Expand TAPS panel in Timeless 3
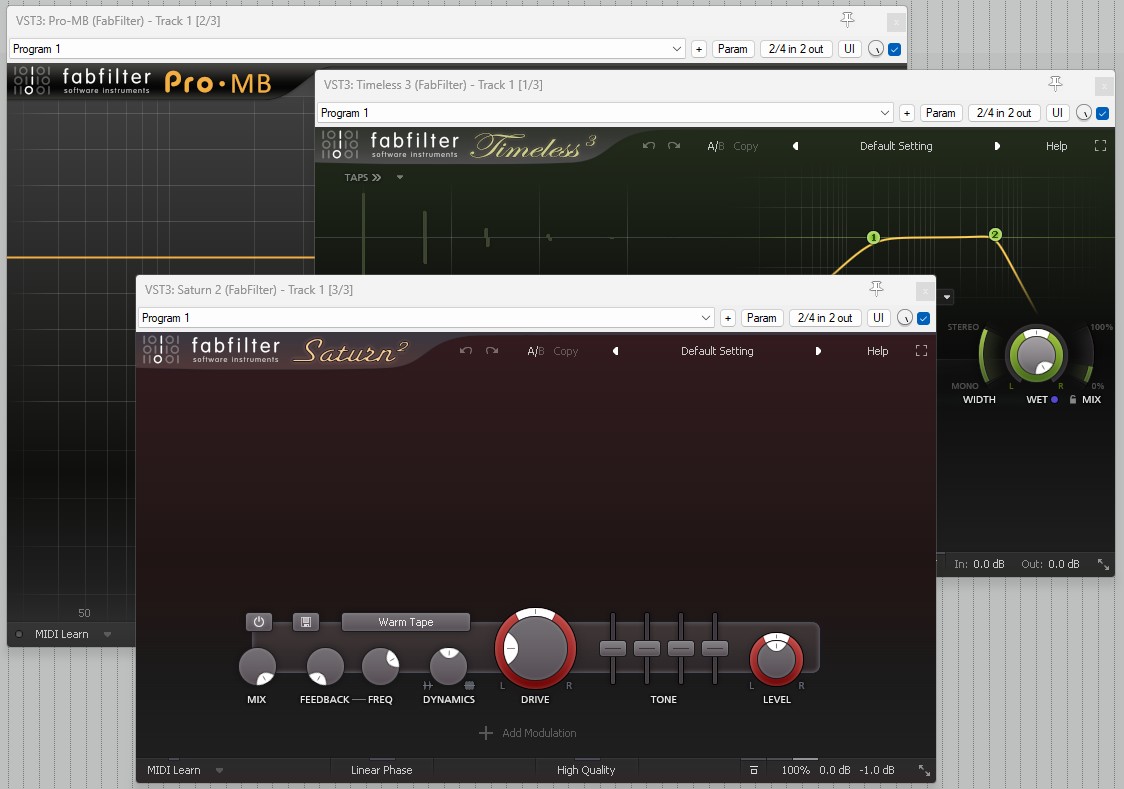The width and height of the screenshot is (1124, 789). [x=363, y=178]
